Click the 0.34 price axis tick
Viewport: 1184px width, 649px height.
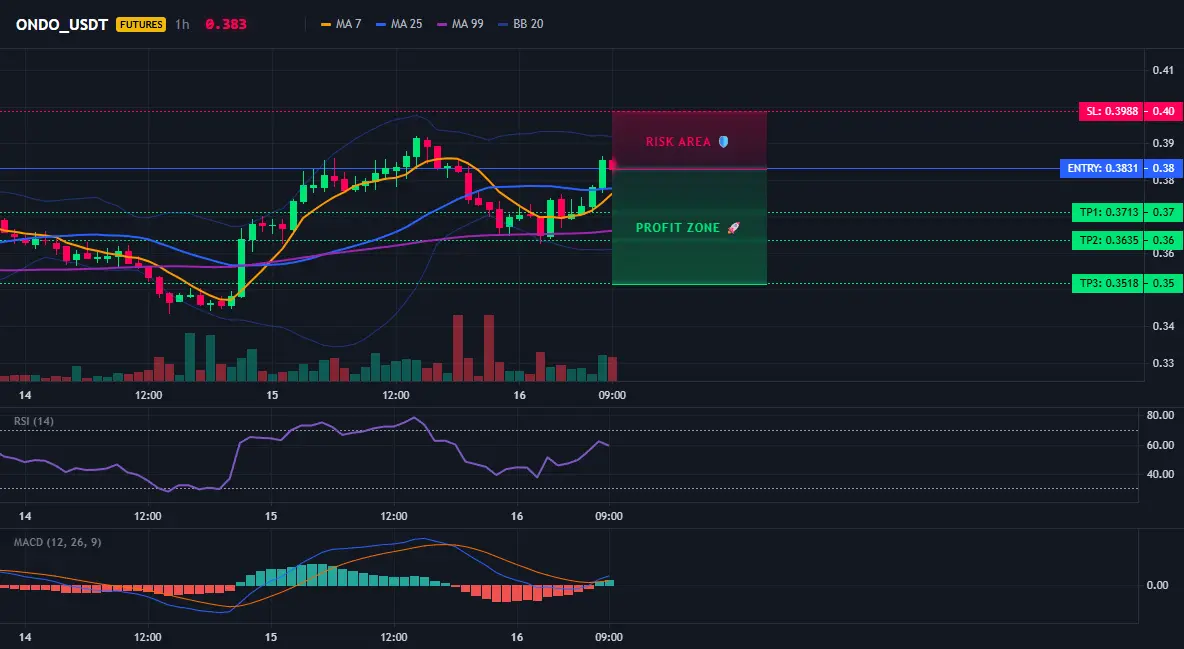coord(1163,326)
